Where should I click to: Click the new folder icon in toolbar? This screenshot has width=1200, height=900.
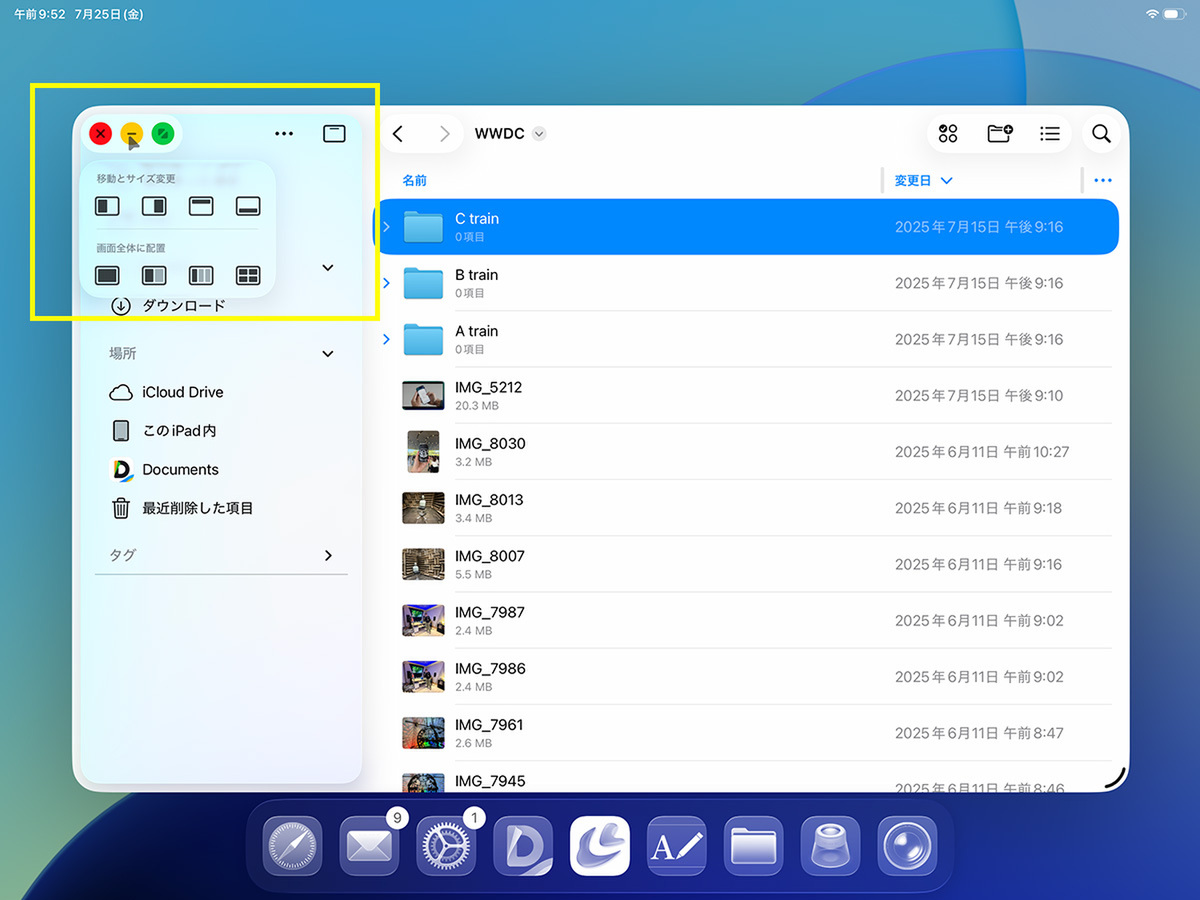(x=999, y=134)
